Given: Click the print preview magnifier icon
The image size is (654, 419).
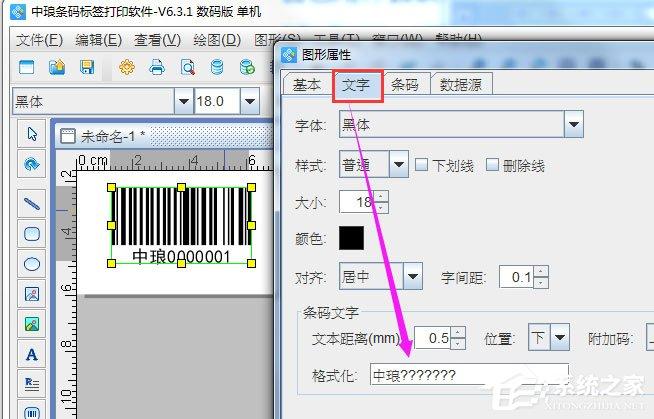Looking at the screenshot, I should [187, 68].
